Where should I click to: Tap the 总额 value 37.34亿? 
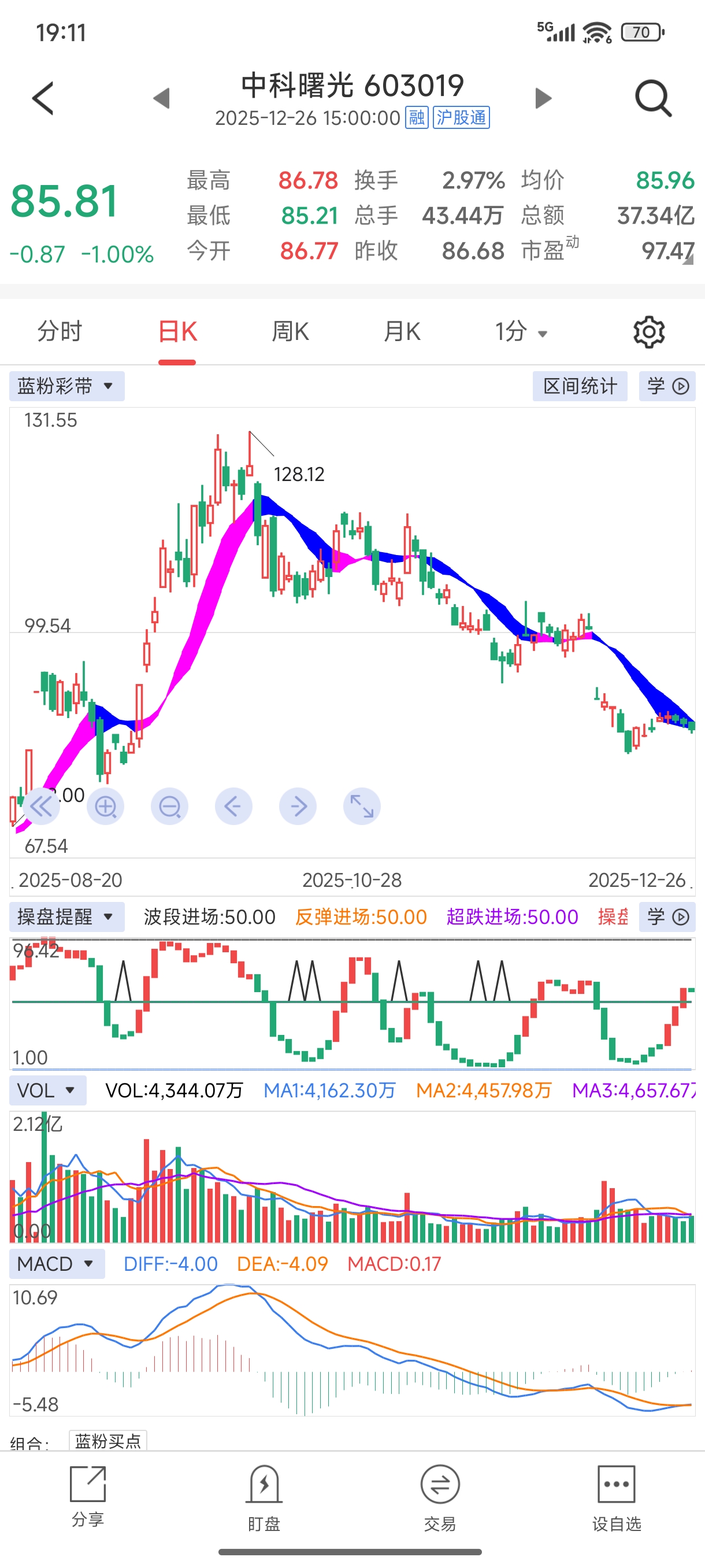tap(656, 216)
